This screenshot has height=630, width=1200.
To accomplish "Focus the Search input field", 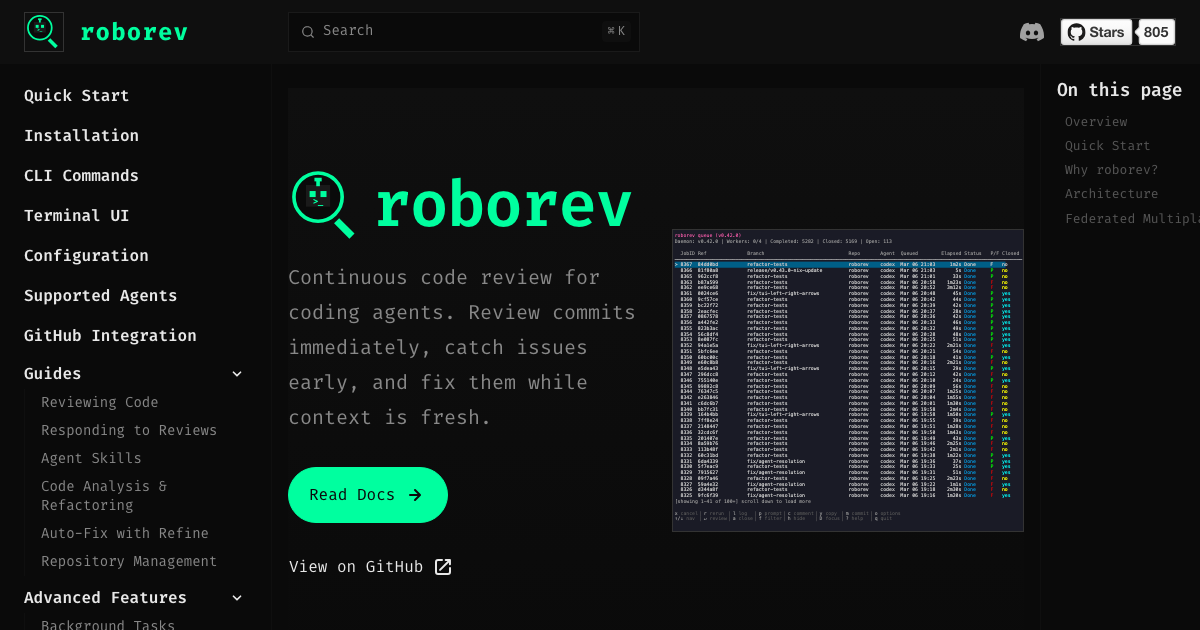I will (x=463, y=32).
